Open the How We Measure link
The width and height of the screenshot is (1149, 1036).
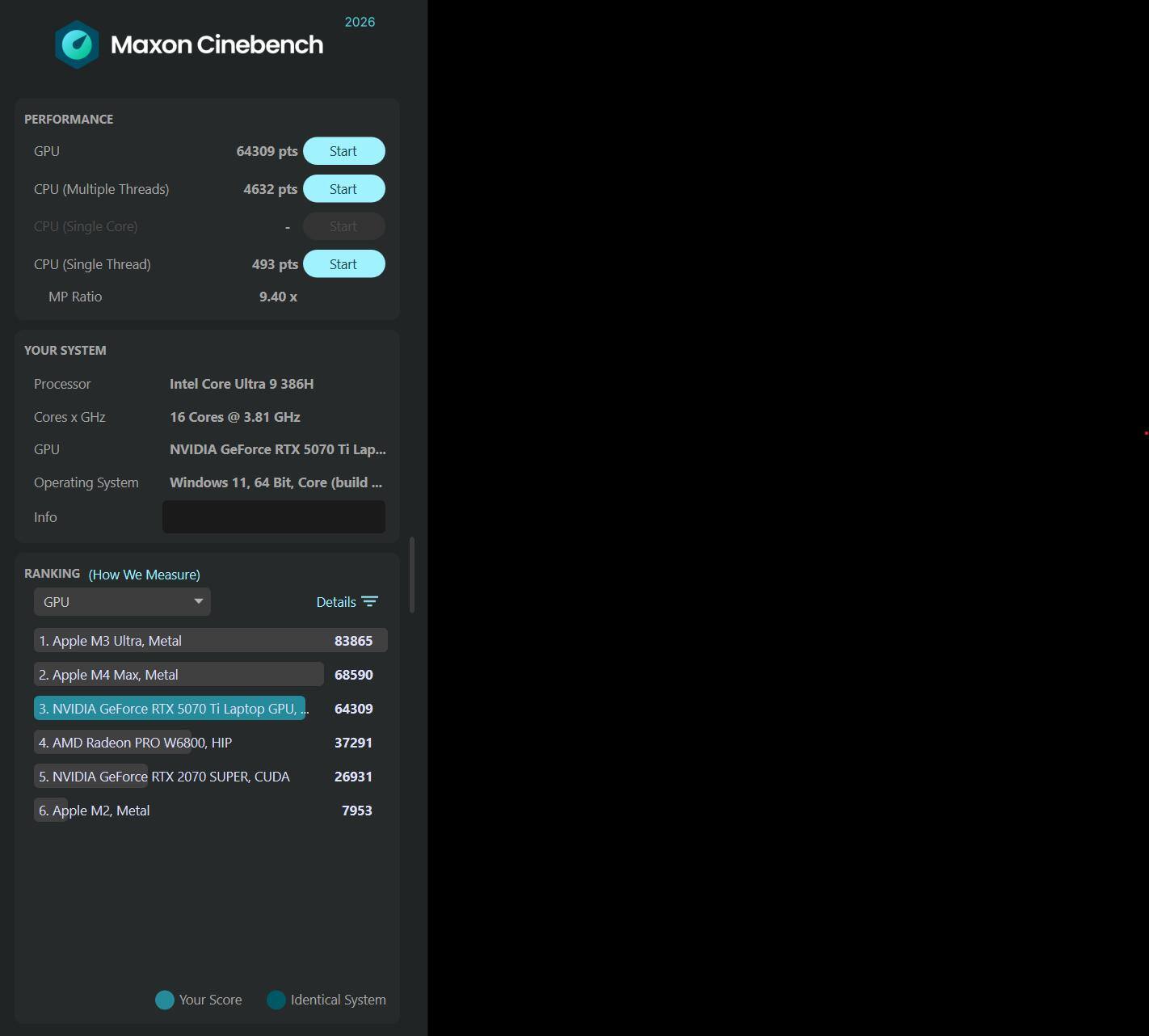(145, 575)
